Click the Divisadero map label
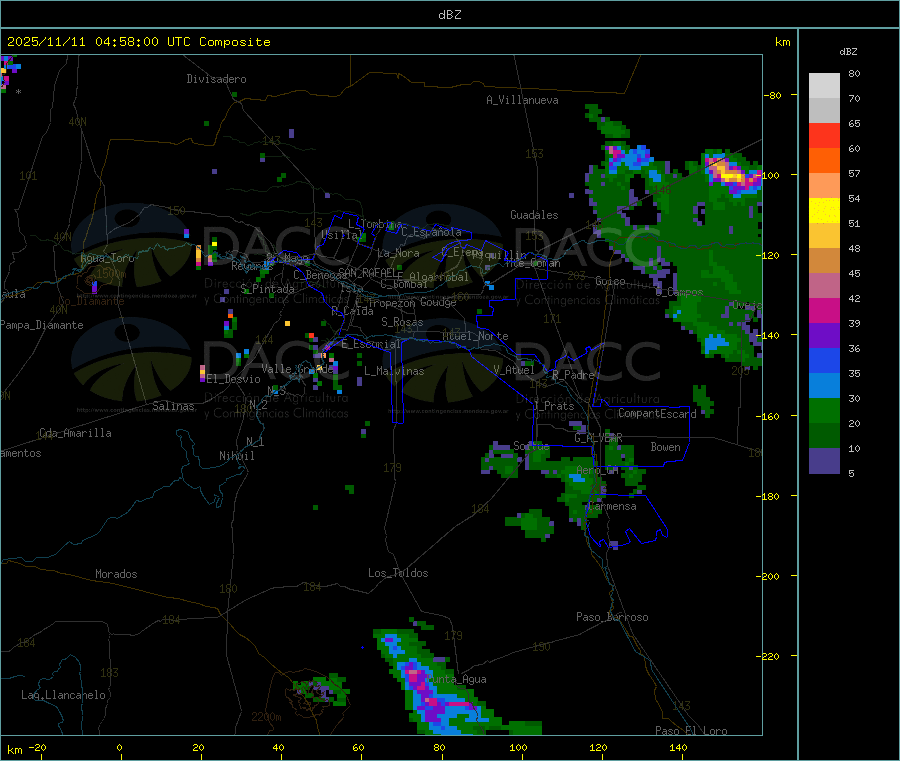This screenshot has width=900, height=761. tap(216, 79)
